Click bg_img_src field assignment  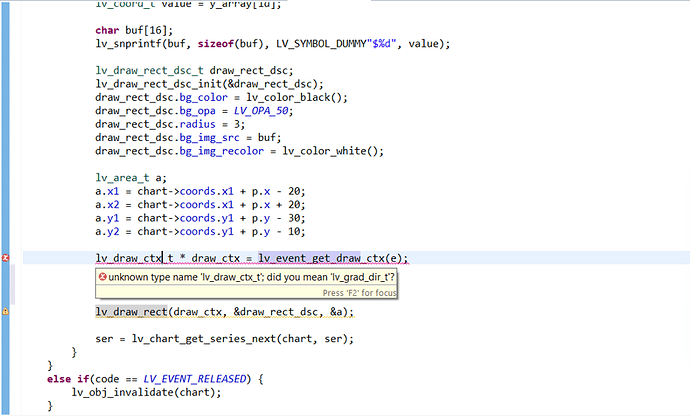(x=188, y=138)
